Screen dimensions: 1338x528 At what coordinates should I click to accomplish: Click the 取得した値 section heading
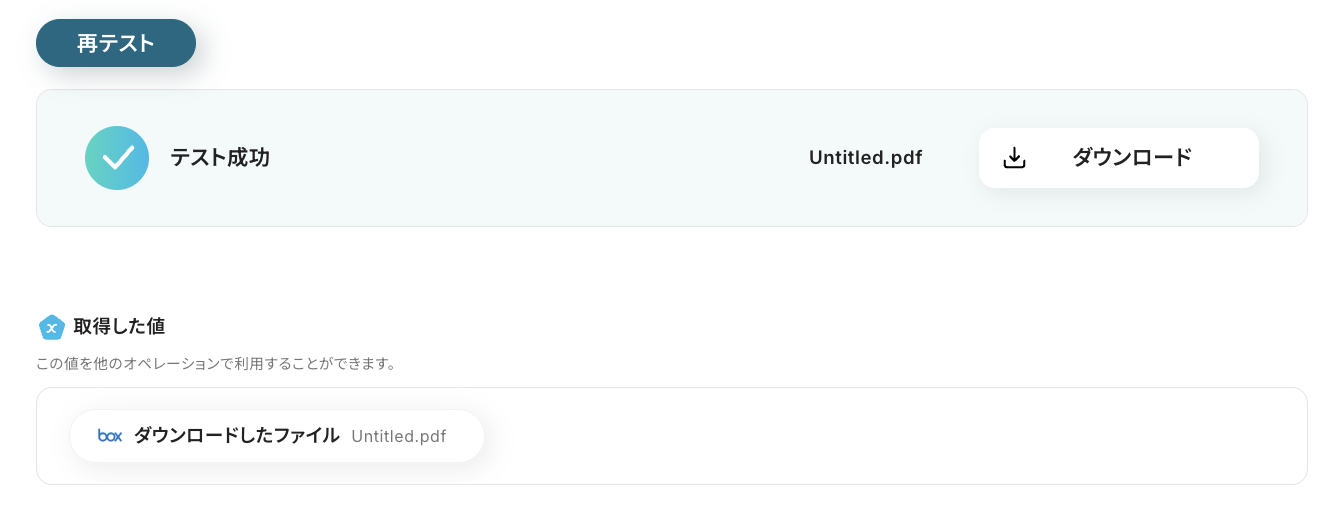pos(119,327)
